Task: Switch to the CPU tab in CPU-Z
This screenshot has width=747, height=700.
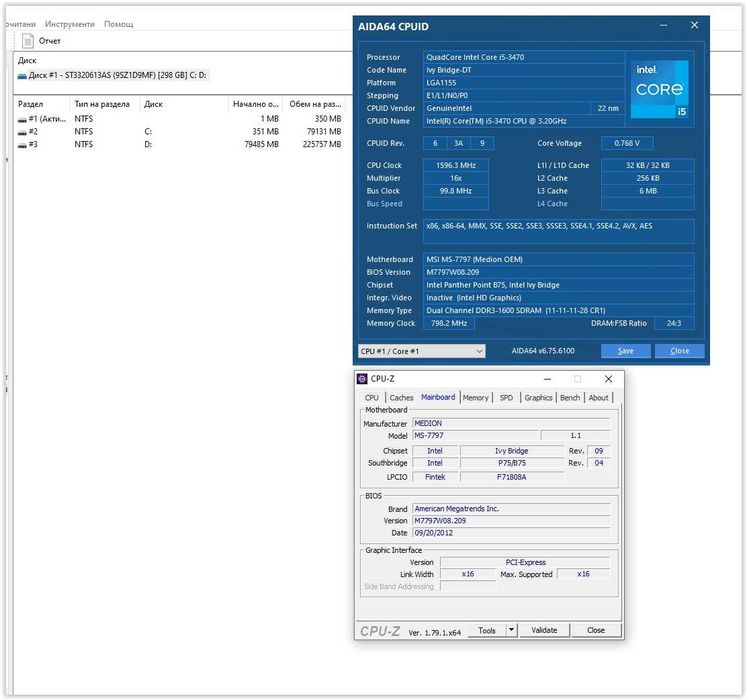Action: coord(372,397)
